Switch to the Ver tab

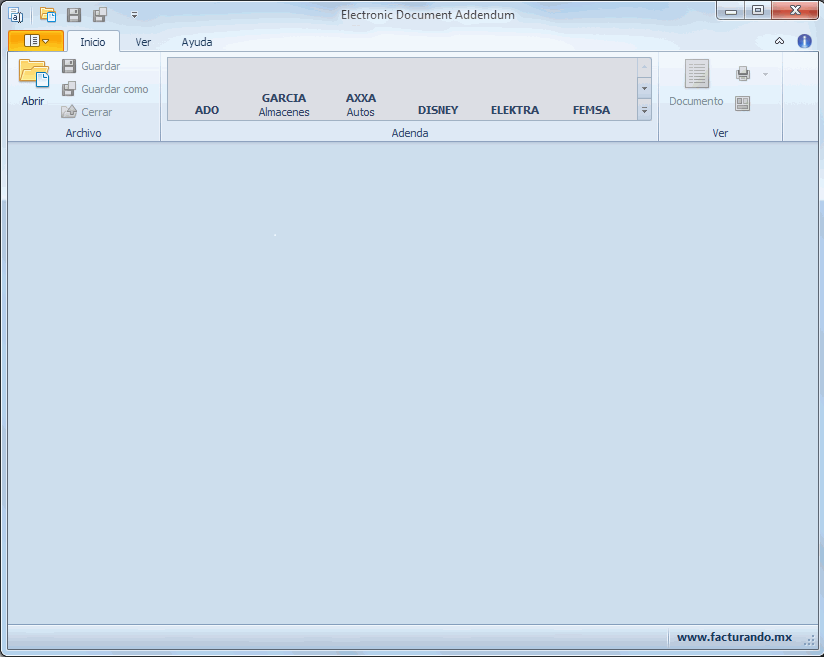[143, 42]
